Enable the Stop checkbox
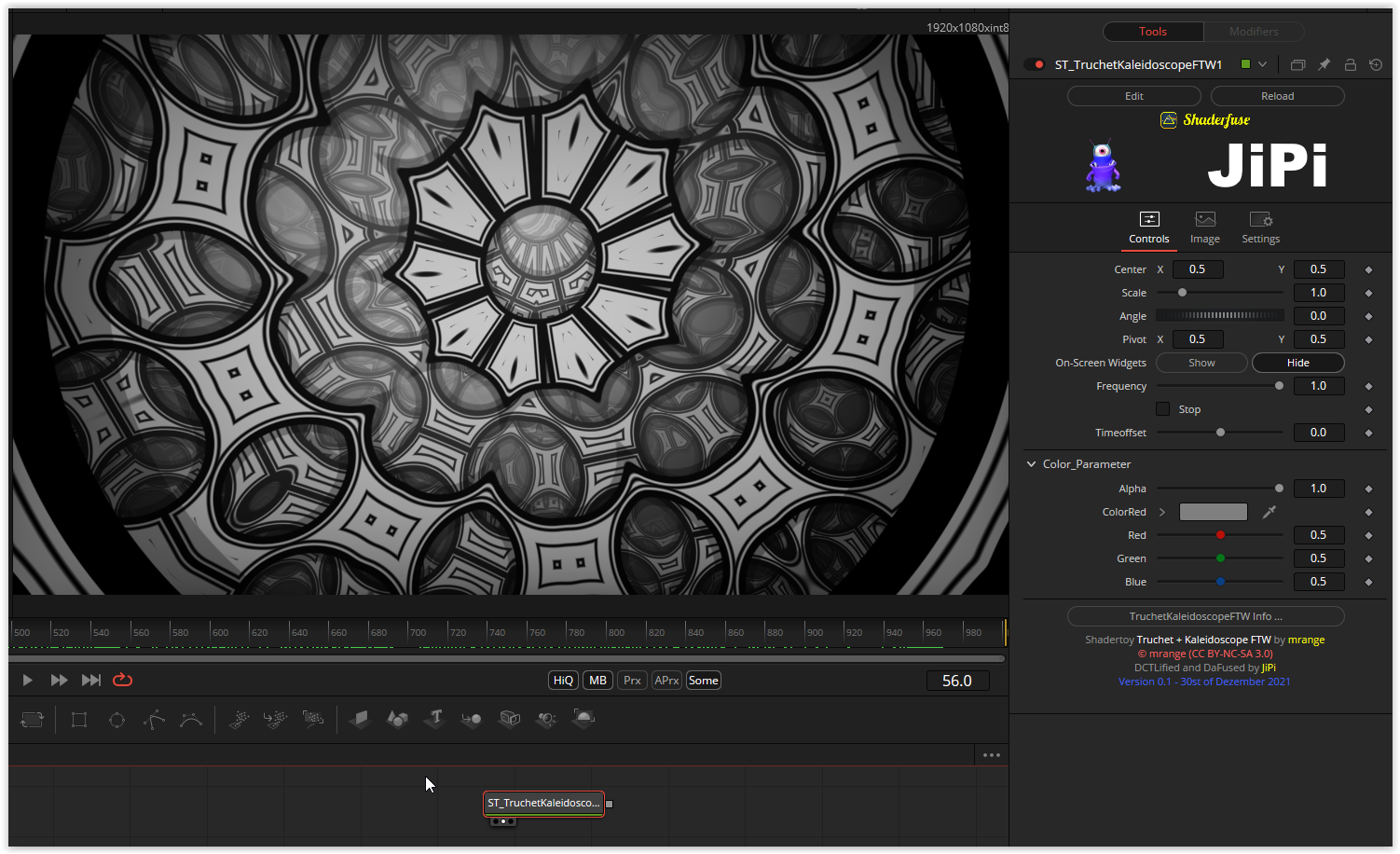This screenshot has height=854, width=1400. click(x=1162, y=408)
